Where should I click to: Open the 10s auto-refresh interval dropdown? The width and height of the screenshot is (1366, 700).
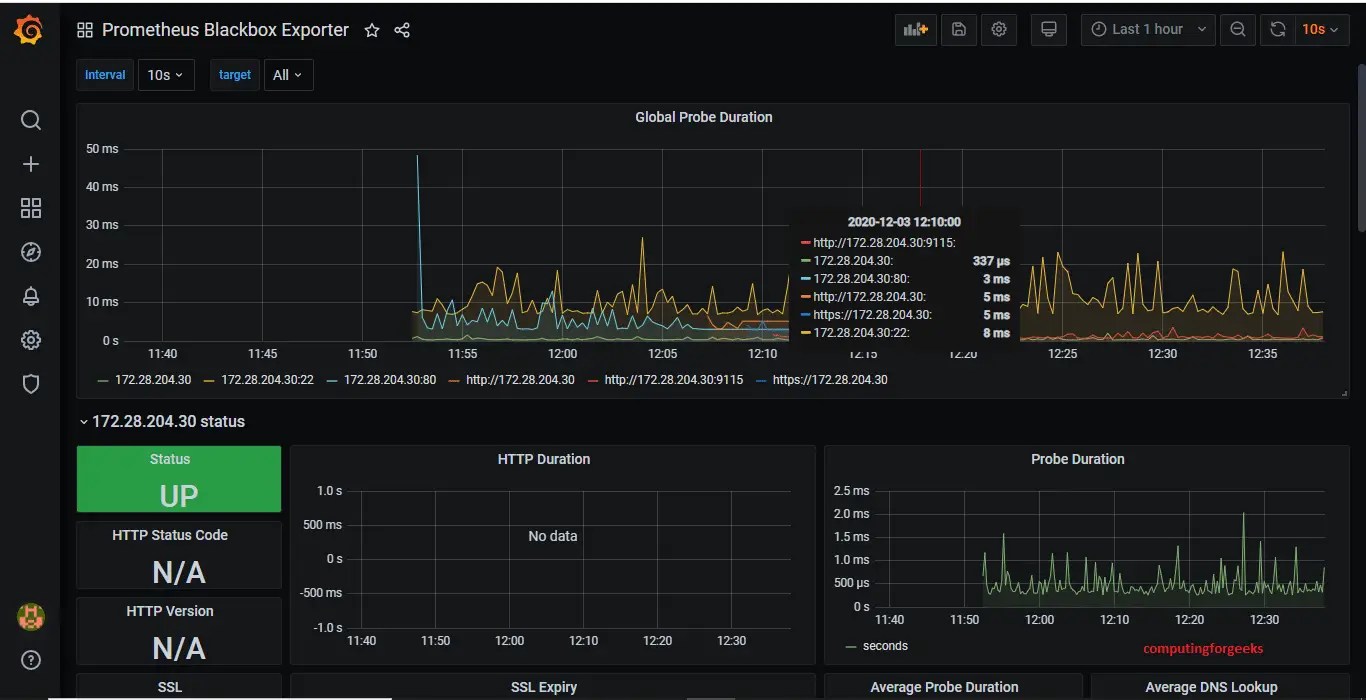pos(1322,29)
